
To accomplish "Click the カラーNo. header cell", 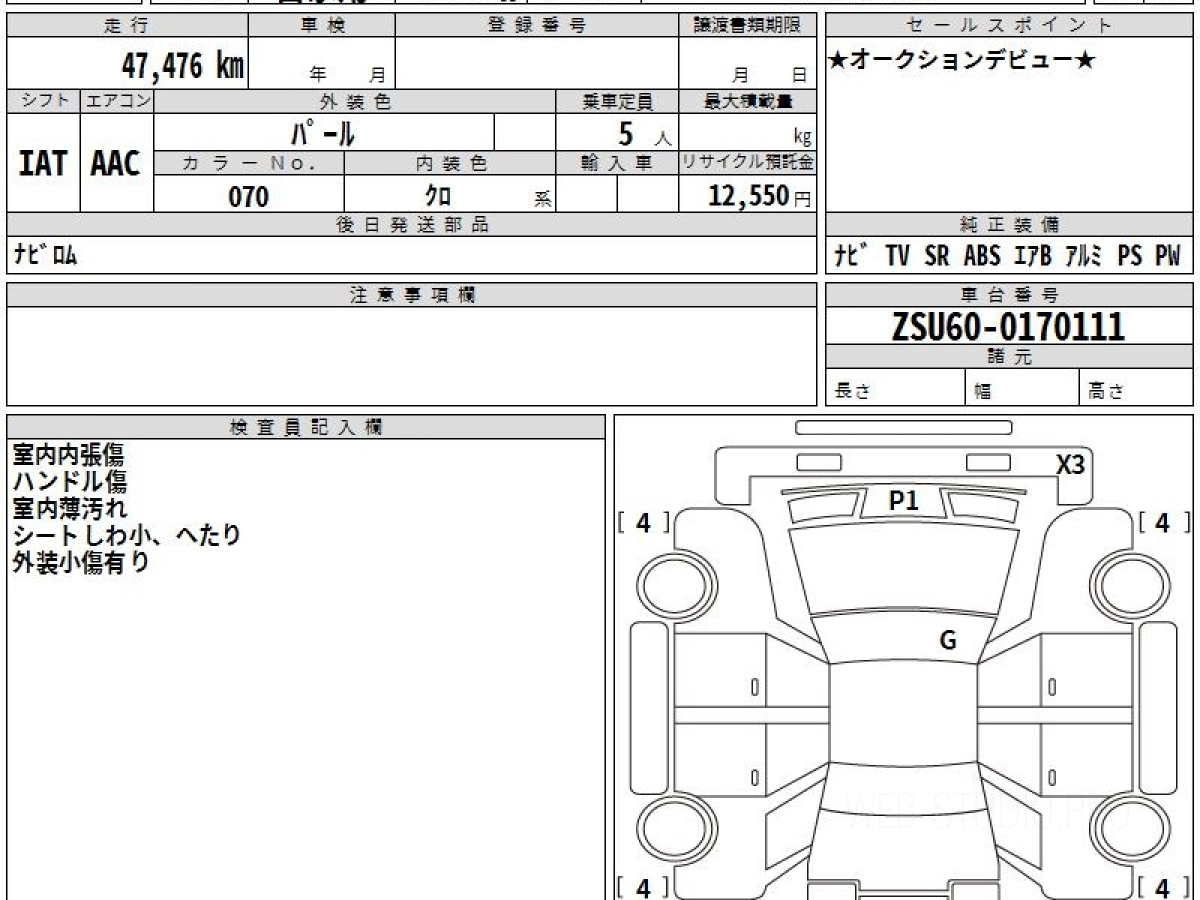I will coord(249,164).
